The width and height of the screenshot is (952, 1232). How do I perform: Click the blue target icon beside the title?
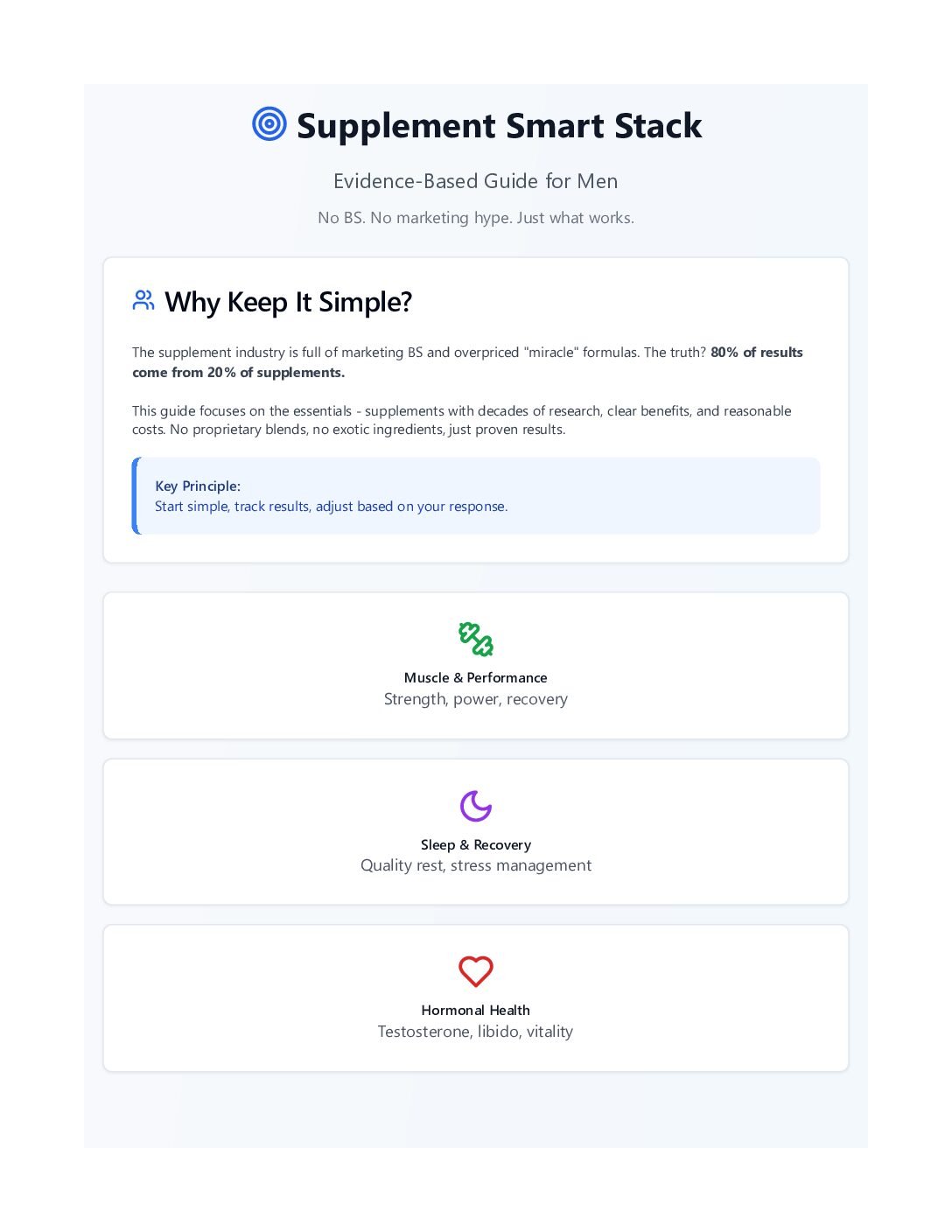click(269, 123)
